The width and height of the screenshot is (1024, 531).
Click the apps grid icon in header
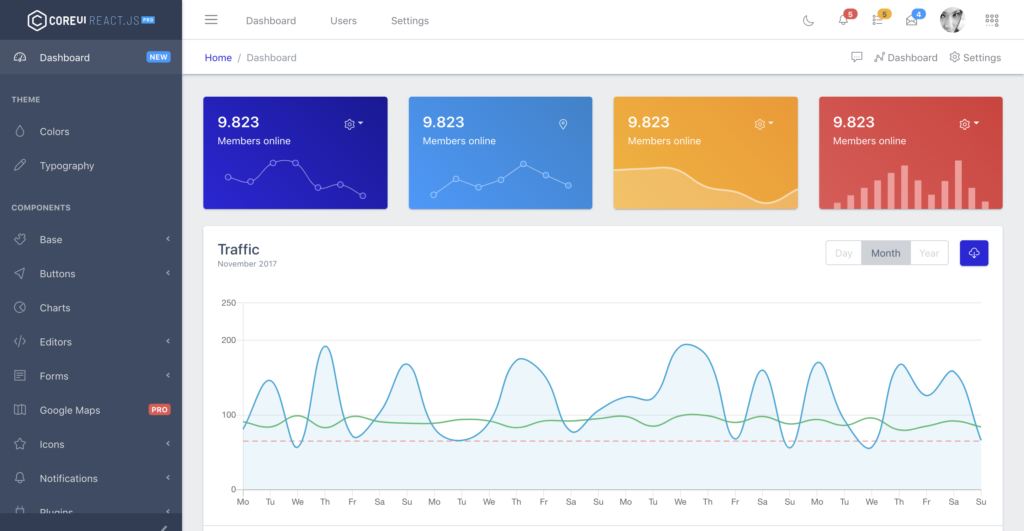click(x=992, y=20)
